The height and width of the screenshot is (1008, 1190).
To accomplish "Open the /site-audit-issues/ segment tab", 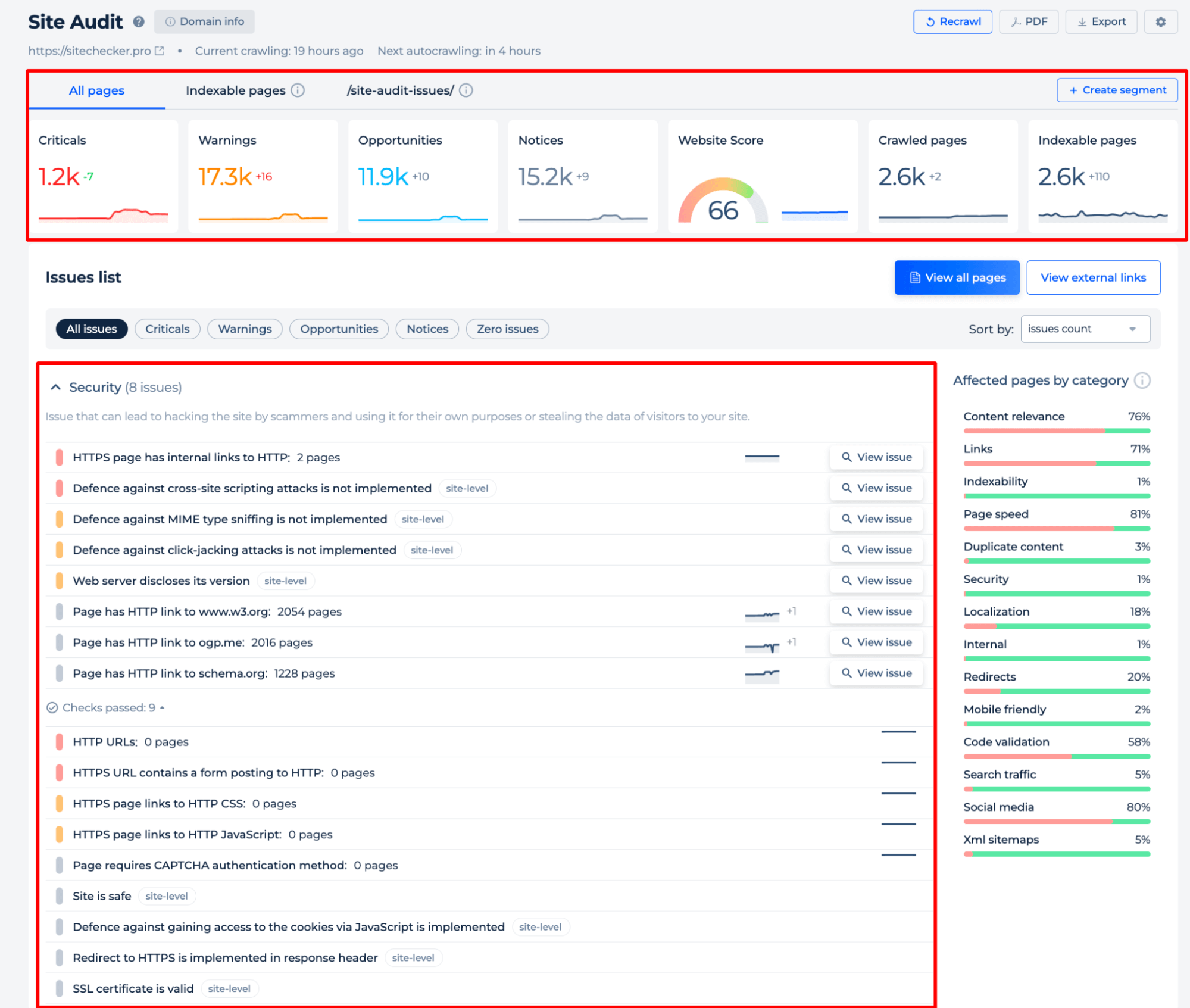I will point(400,90).
